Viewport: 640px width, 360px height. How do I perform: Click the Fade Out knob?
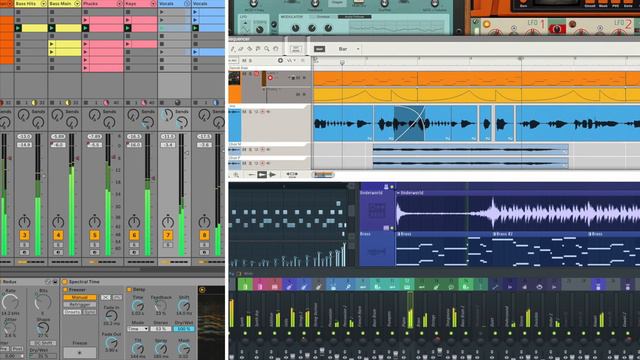(x=111, y=343)
